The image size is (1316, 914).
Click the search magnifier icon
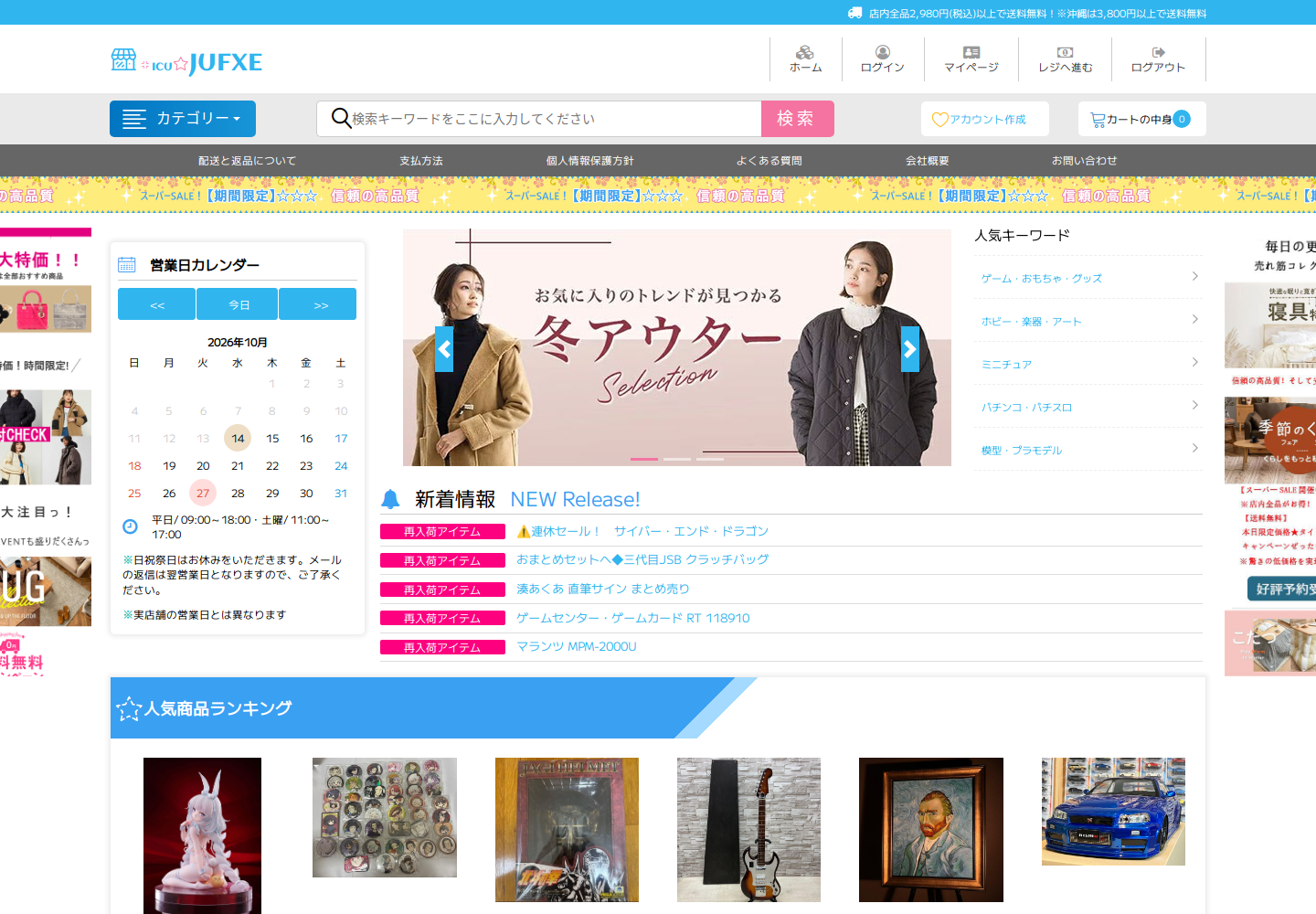341,118
